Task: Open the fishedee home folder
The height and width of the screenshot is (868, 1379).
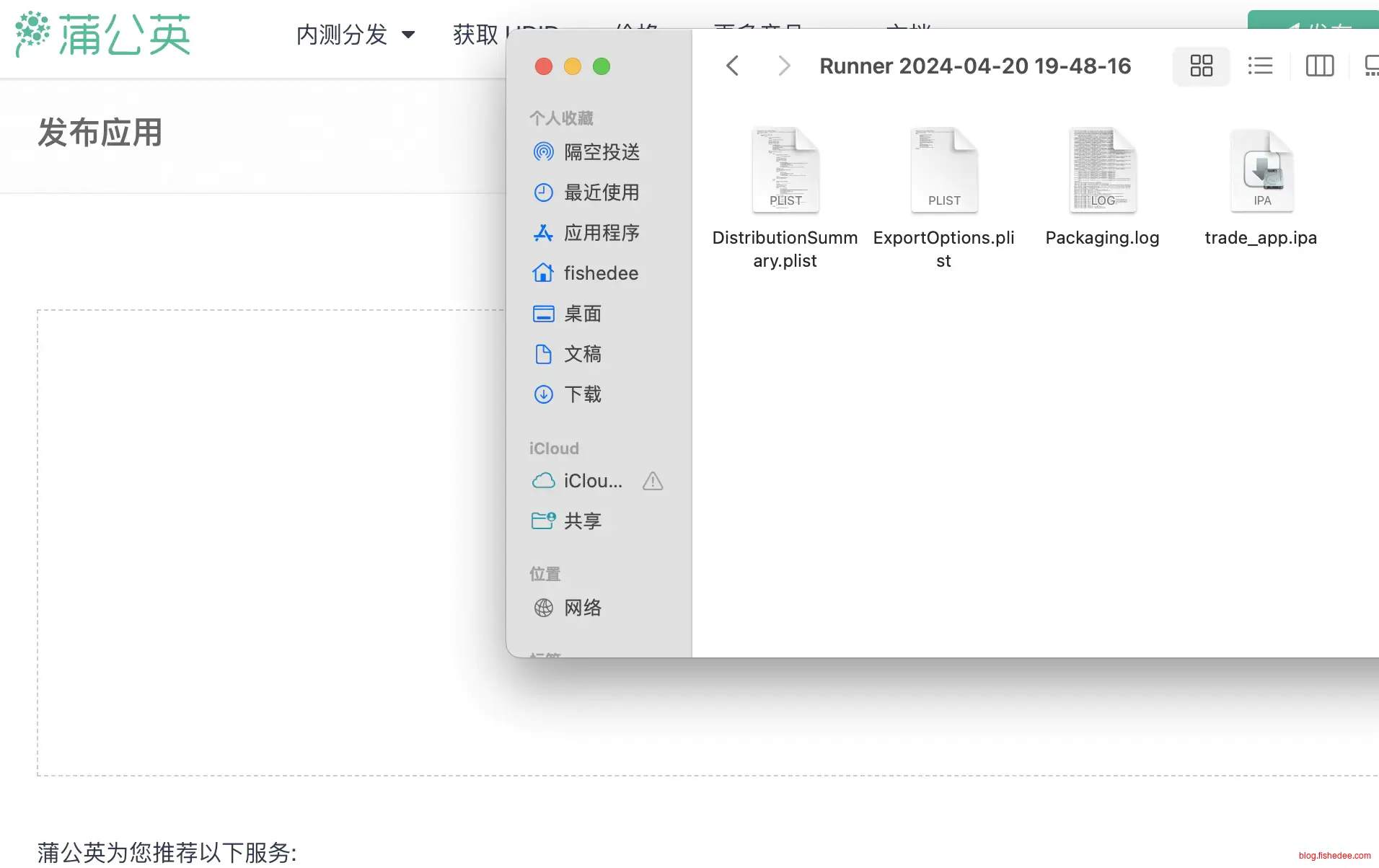Action: 600,273
